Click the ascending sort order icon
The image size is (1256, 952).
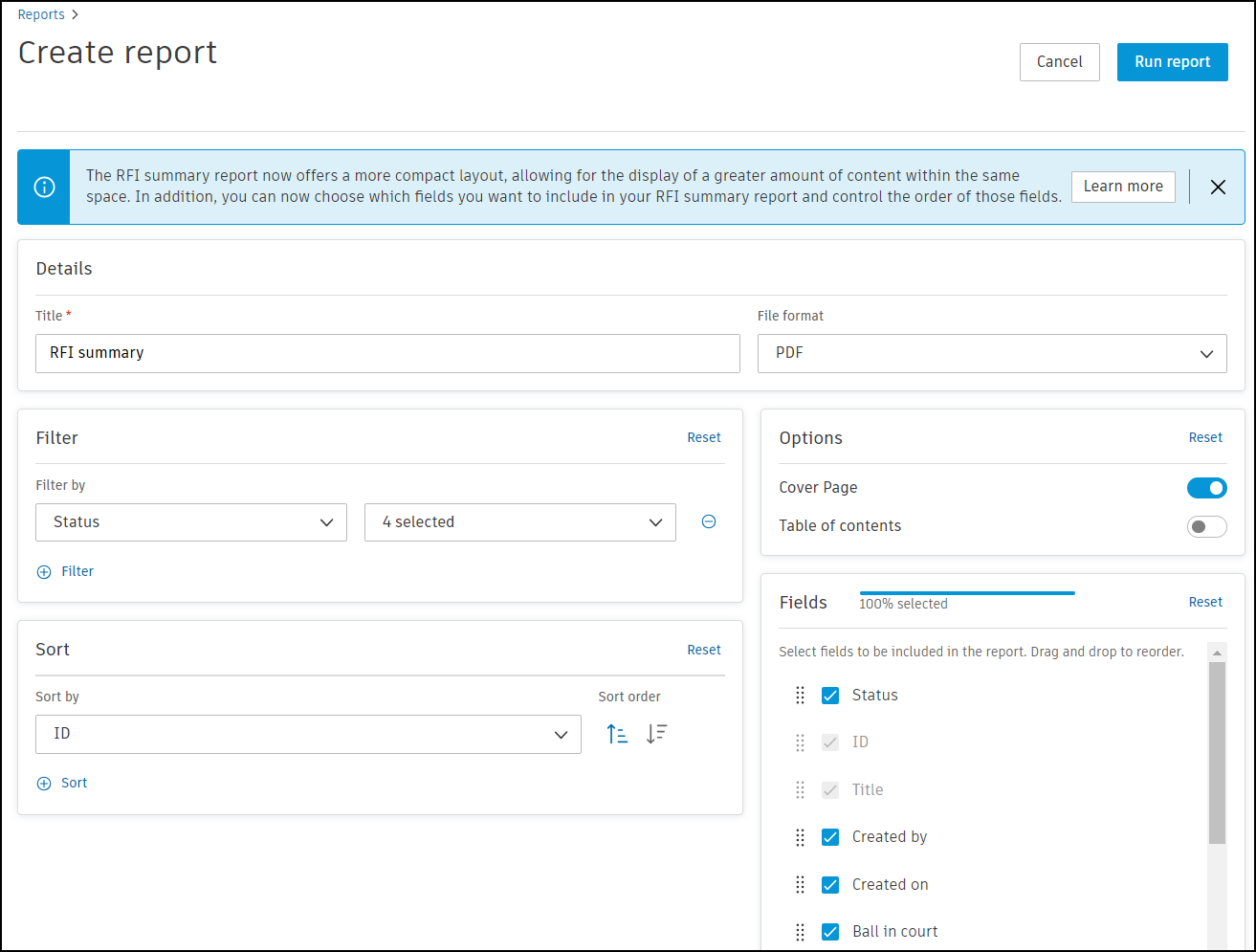[617, 734]
